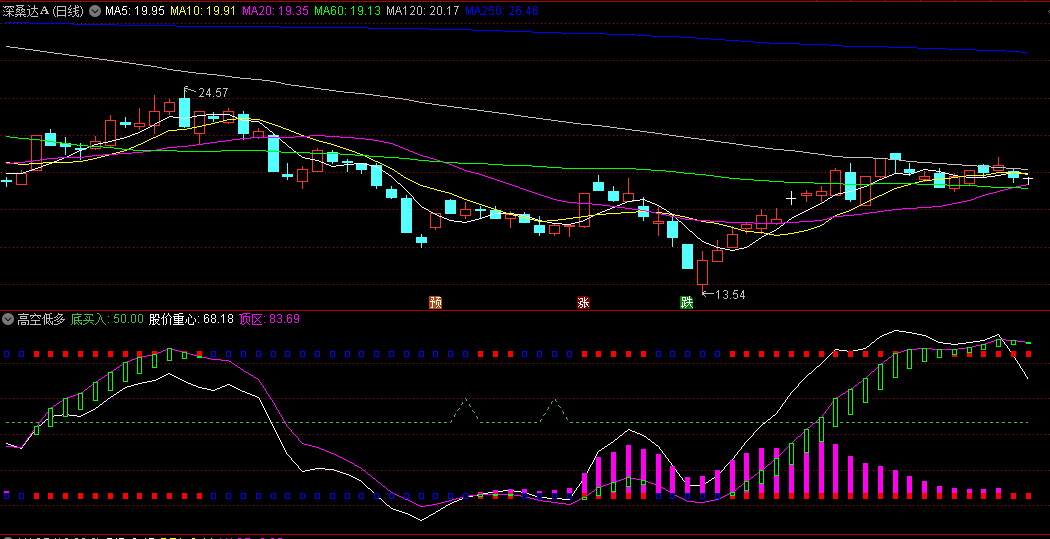This screenshot has height=539, width=1050.
Task: Open the dropdown arrow beside 深桑达A (日线)
Action: pyautogui.click(x=95, y=11)
